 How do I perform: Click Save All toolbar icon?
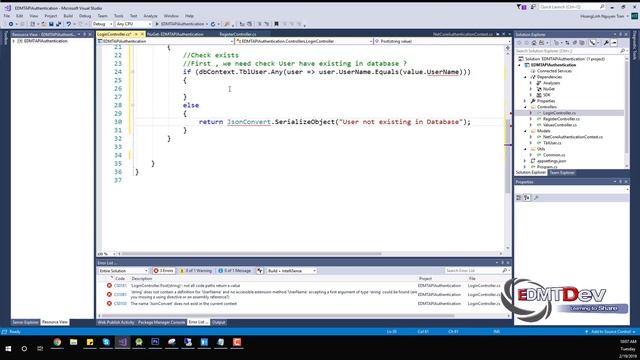pyautogui.click(x=58, y=24)
